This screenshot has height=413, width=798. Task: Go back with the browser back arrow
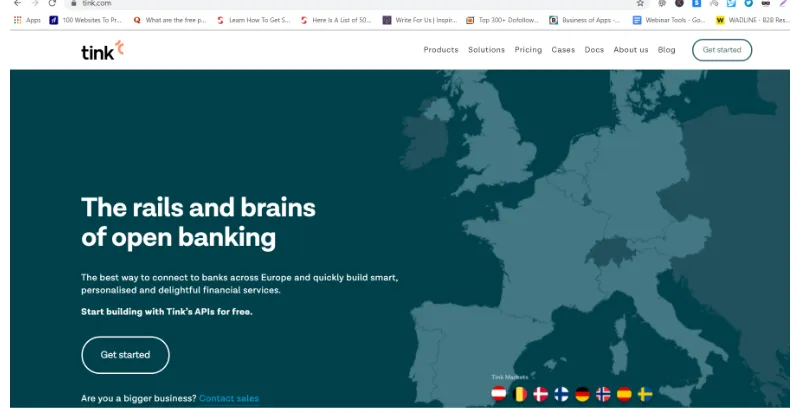coord(17,3)
